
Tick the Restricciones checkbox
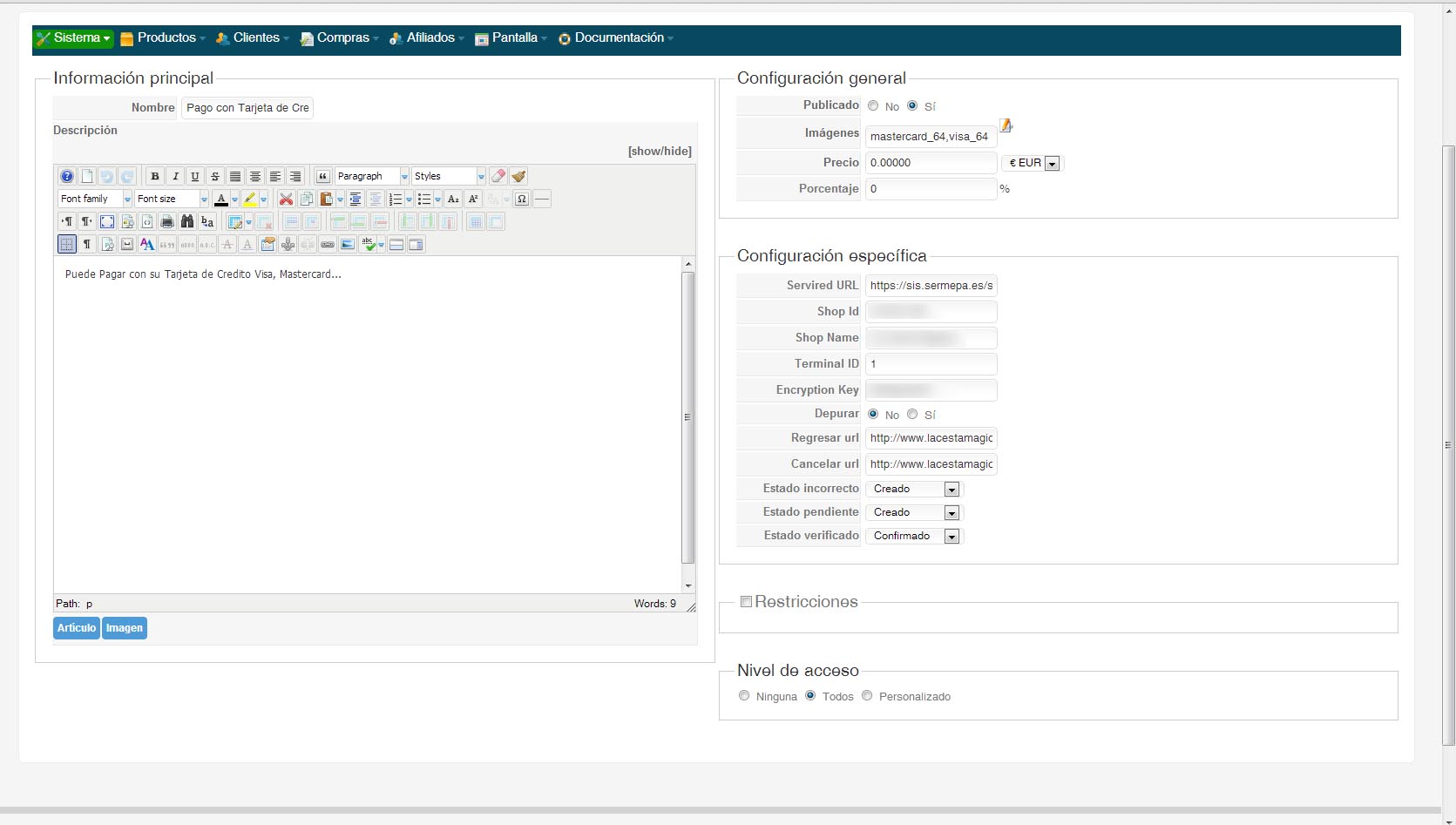(746, 601)
